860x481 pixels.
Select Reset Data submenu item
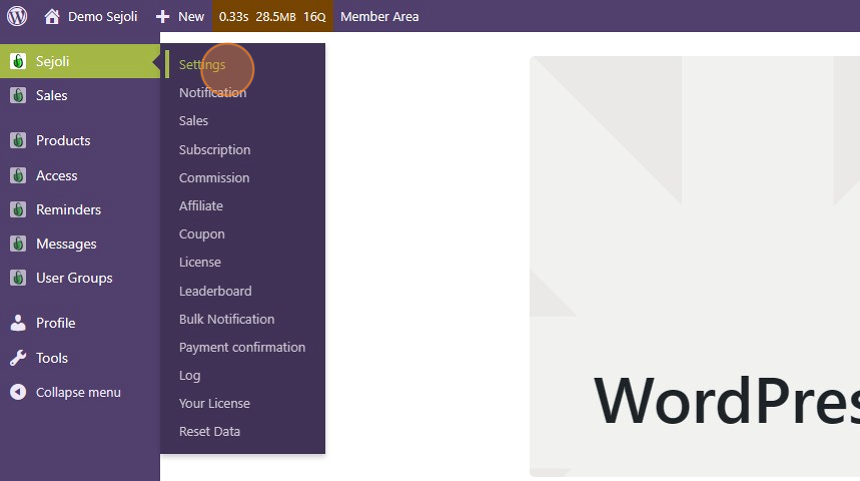click(x=209, y=432)
